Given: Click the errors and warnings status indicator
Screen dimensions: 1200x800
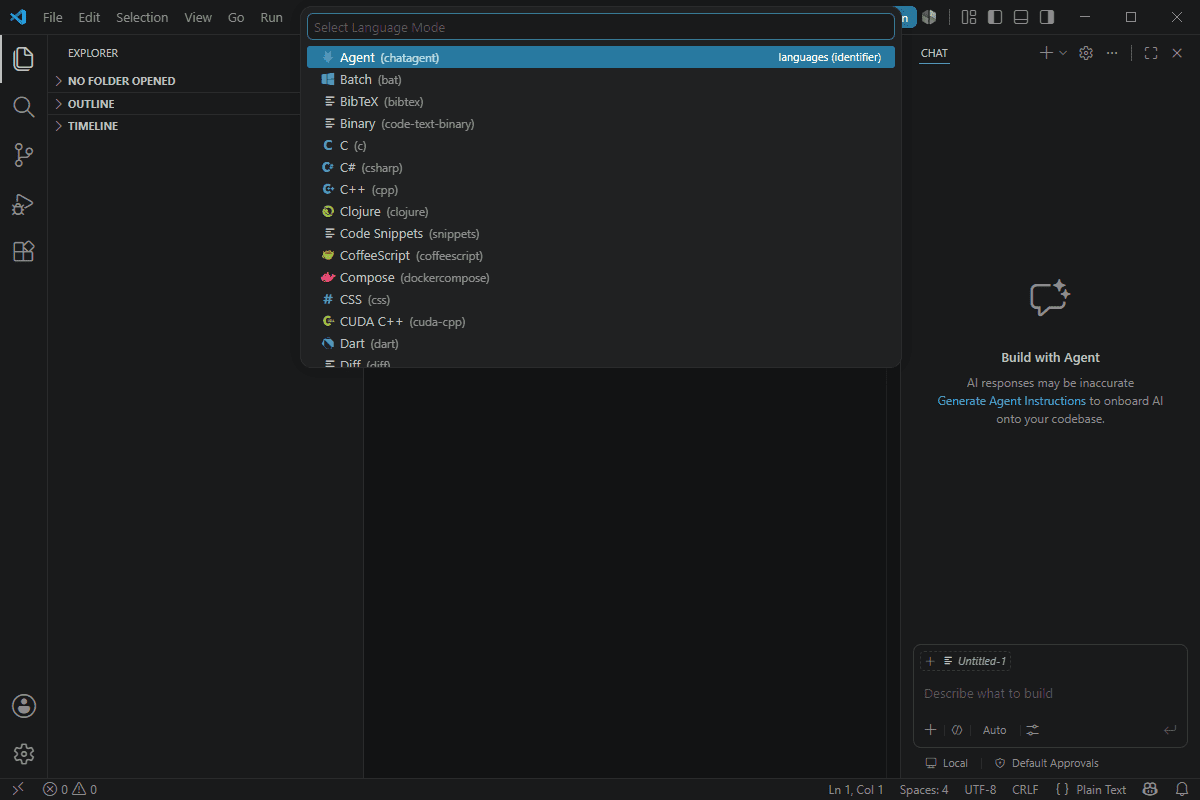Looking at the screenshot, I should coord(70,789).
